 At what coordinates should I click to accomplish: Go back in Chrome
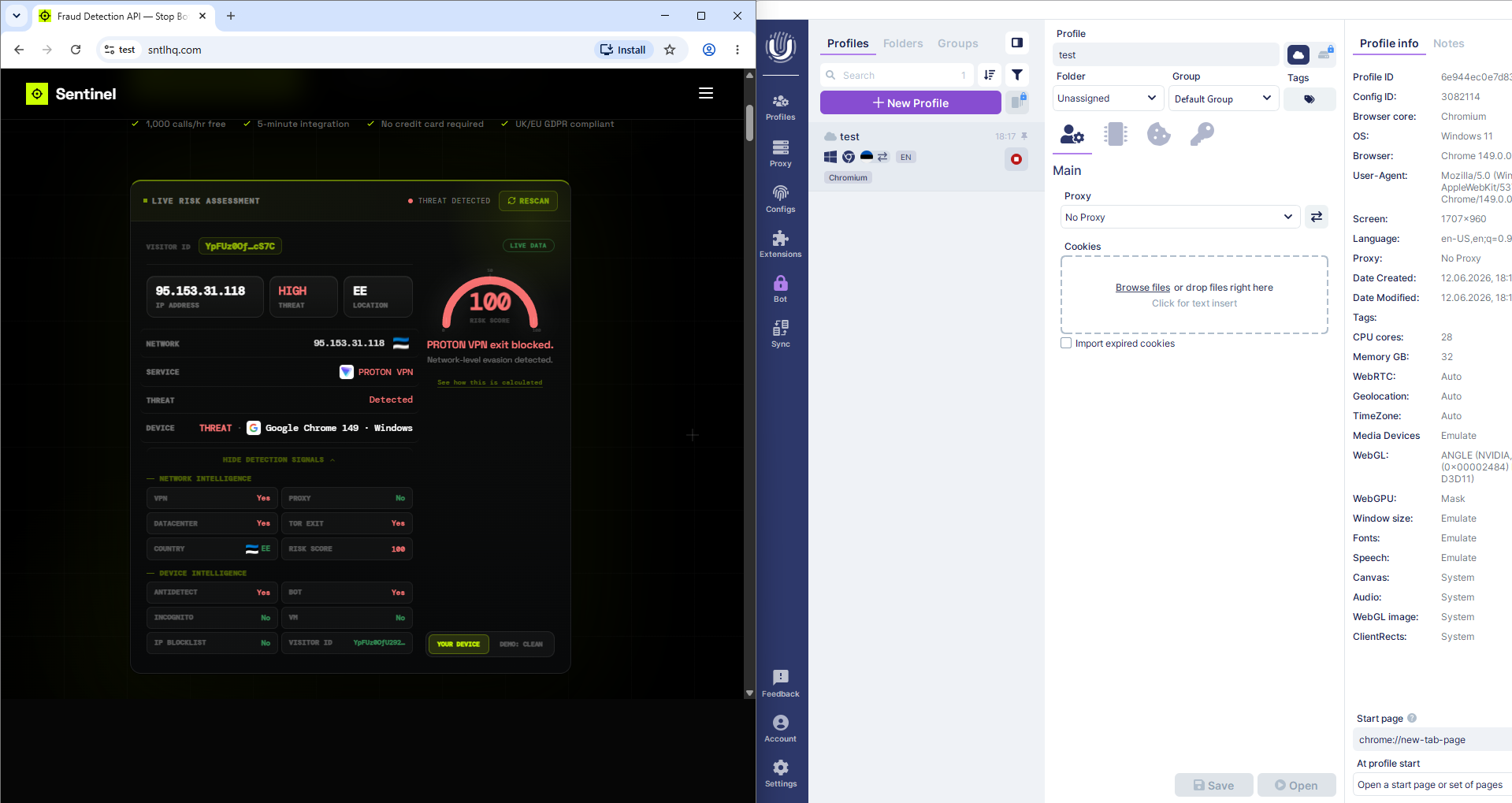pyautogui.click(x=19, y=50)
